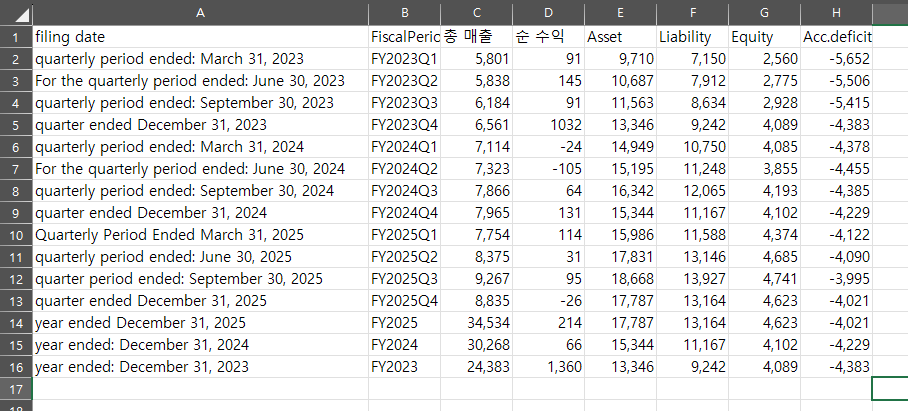
Task: Select the 순 수익 header cell
Action: pyautogui.click(x=548, y=37)
